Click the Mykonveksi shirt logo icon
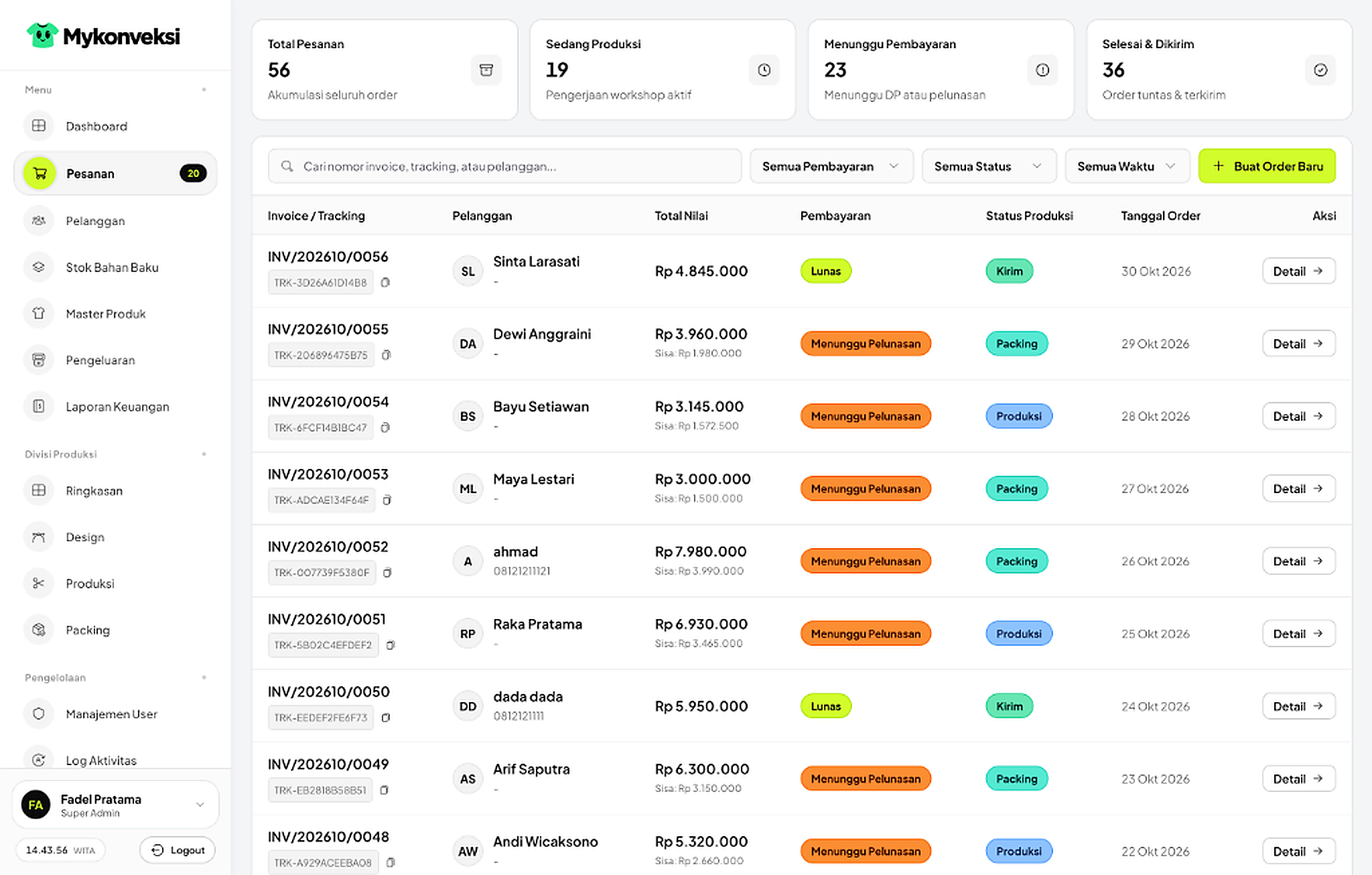Screen dimensions: 1372x875 coord(42,35)
